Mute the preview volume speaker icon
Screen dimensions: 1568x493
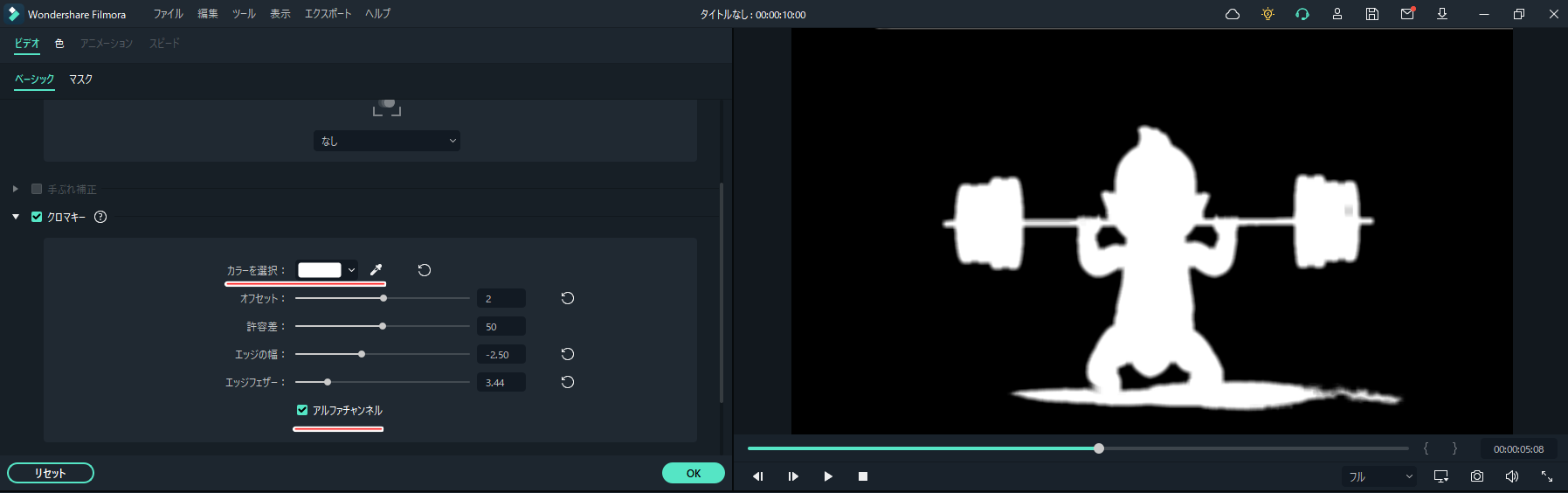tap(1511, 476)
